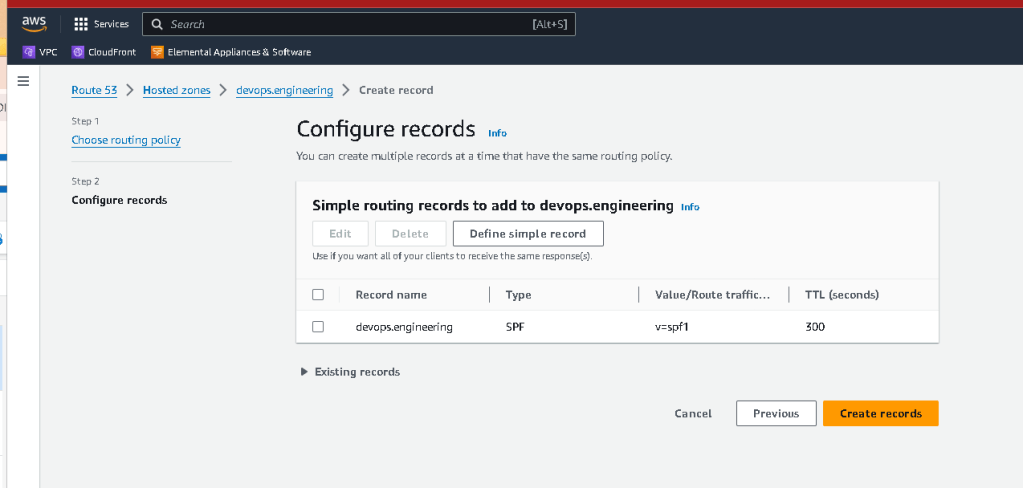Click the TTL (seconds) column header
1023x488 pixels.
pyautogui.click(x=842, y=295)
